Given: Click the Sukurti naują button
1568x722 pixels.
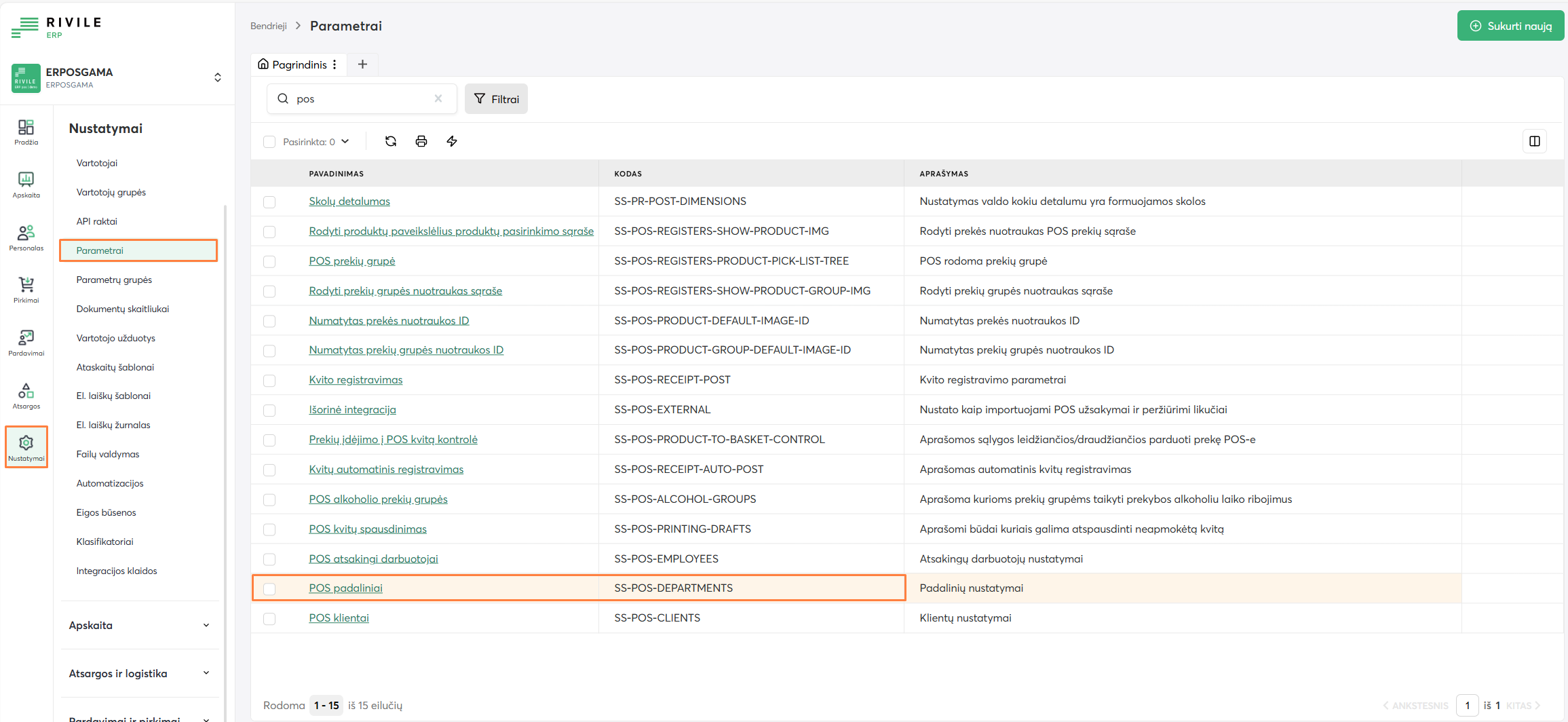Looking at the screenshot, I should [x=1510, y=26].
